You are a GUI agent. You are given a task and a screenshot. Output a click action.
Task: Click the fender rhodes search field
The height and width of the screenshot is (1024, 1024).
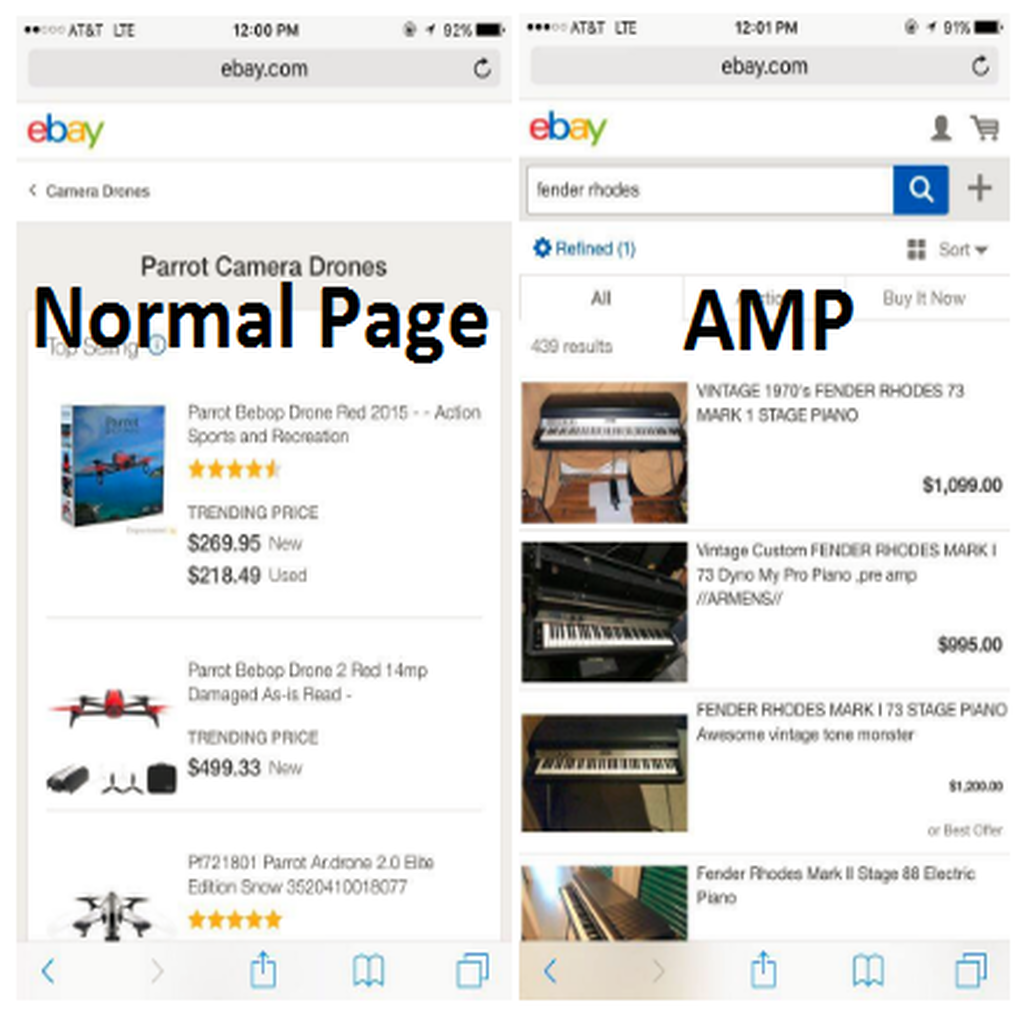710,189
